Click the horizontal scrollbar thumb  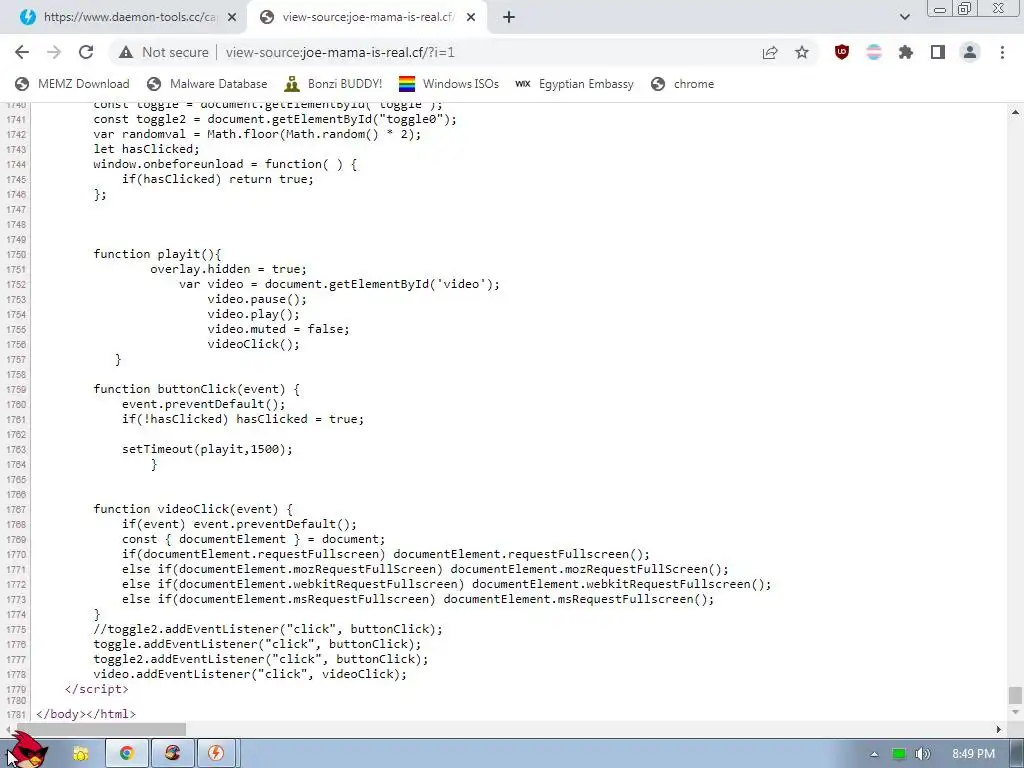101,729
